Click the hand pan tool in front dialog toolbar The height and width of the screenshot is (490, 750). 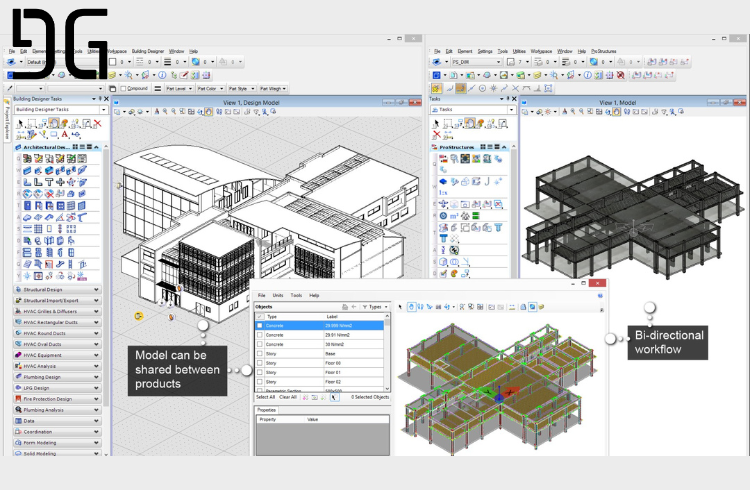click(411, 307)
